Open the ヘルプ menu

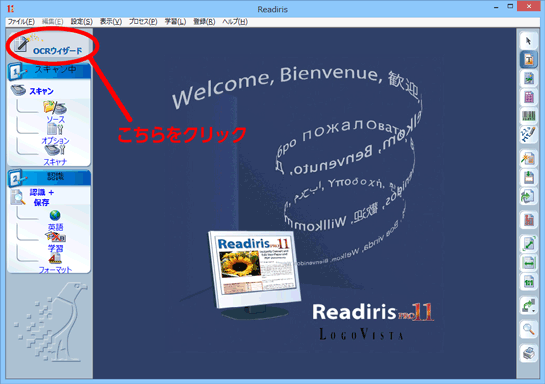click(x=235, y=22)
